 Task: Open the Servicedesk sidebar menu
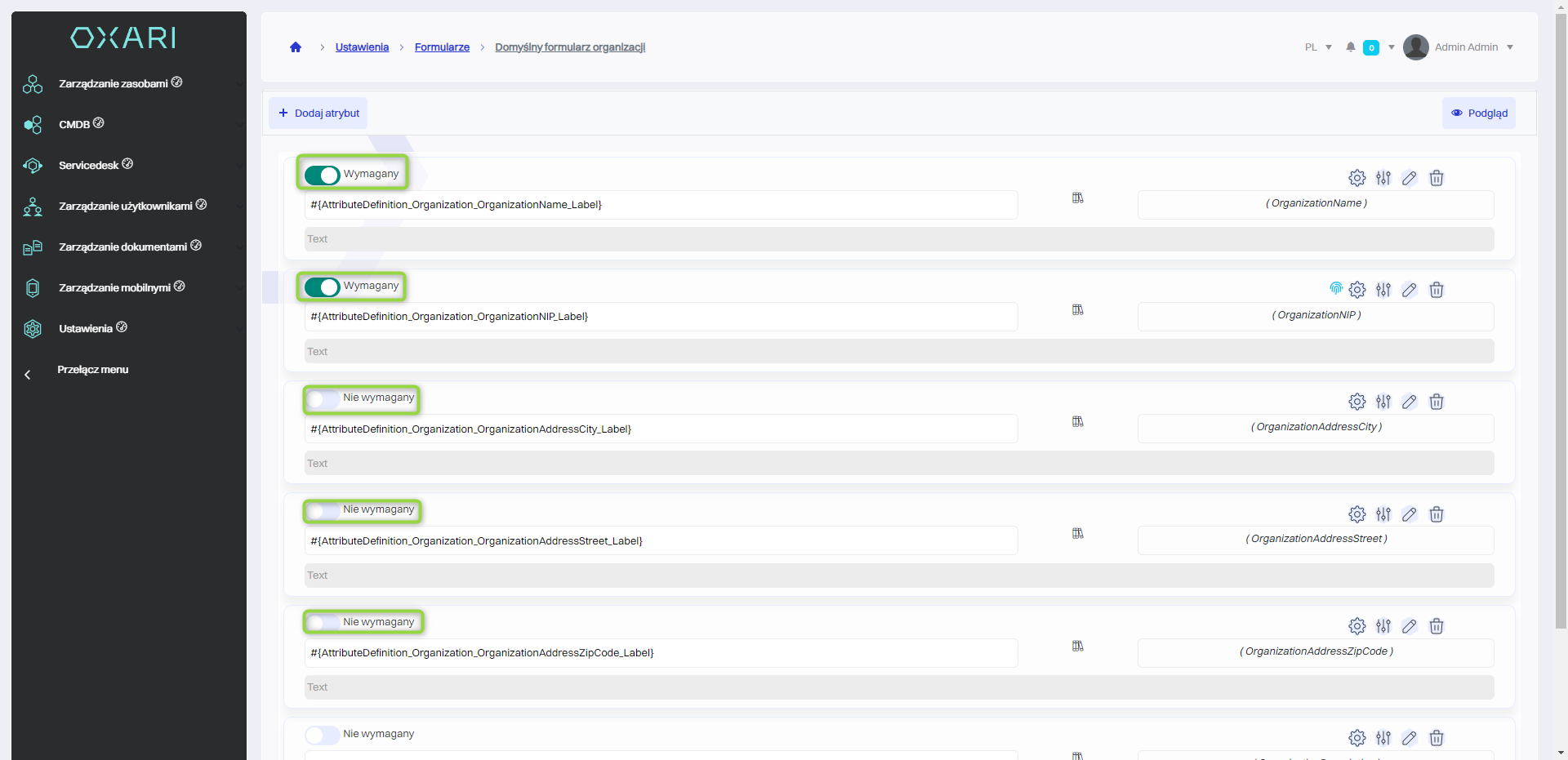(89, 166)
